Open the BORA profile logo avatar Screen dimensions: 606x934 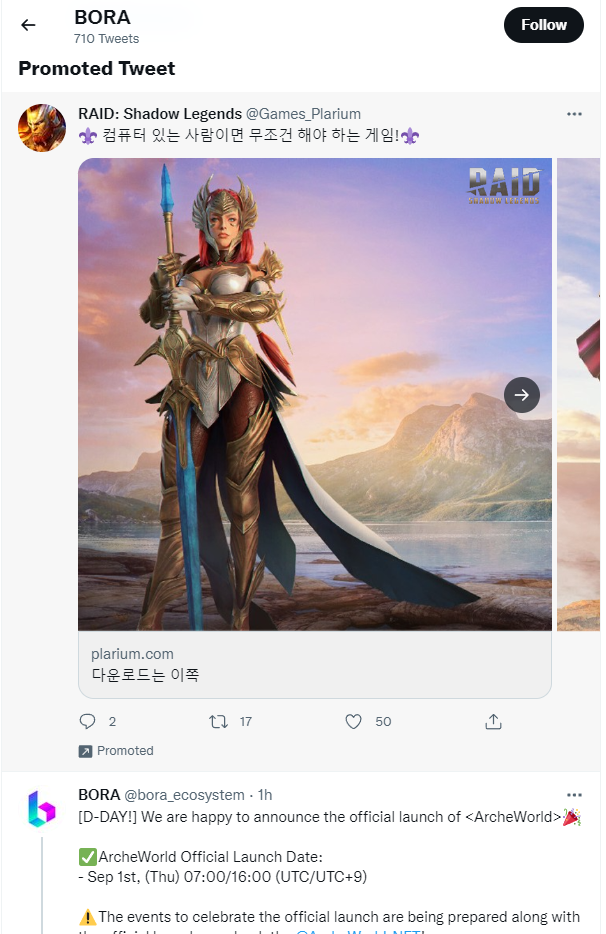42,809
